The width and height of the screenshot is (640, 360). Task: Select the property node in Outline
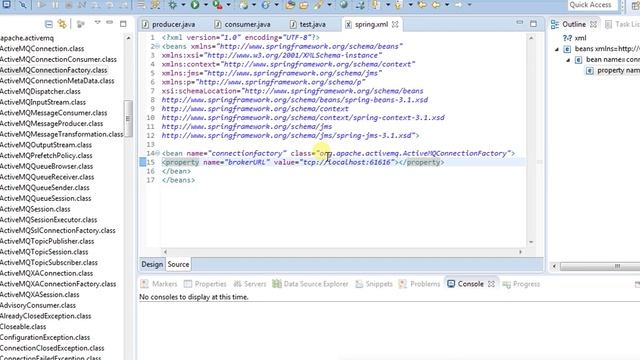pyautogui.click(x=613, y=71)
